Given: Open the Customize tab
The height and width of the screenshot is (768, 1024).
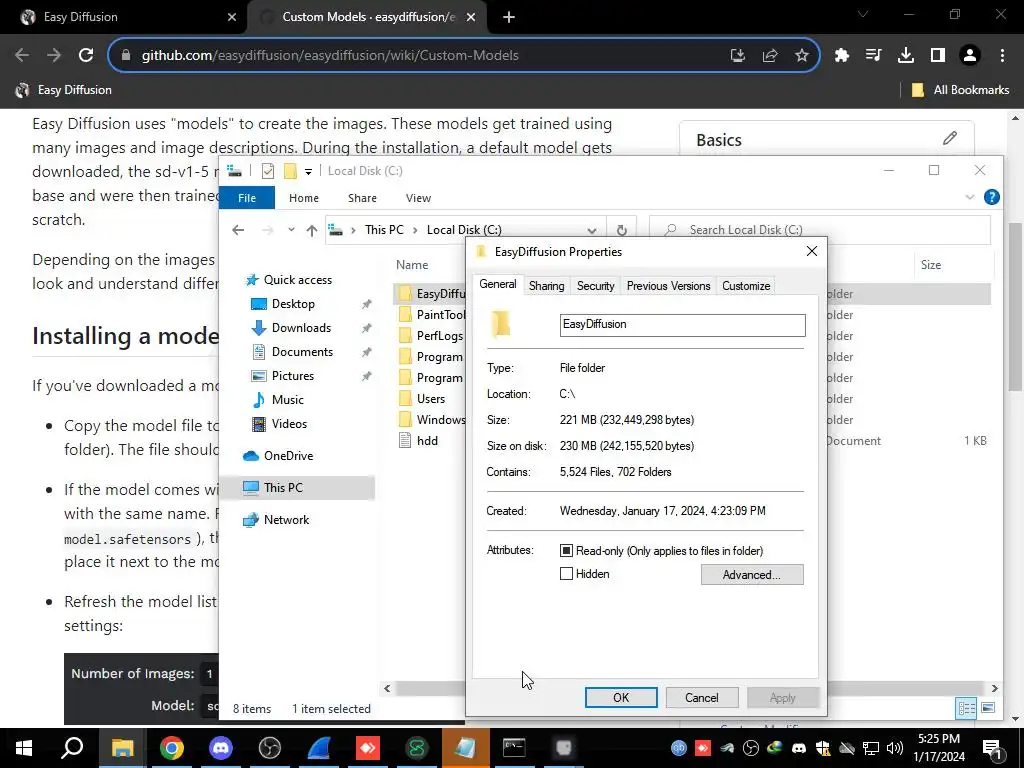Looking at the screenshot, I should [x=746, y=286].
